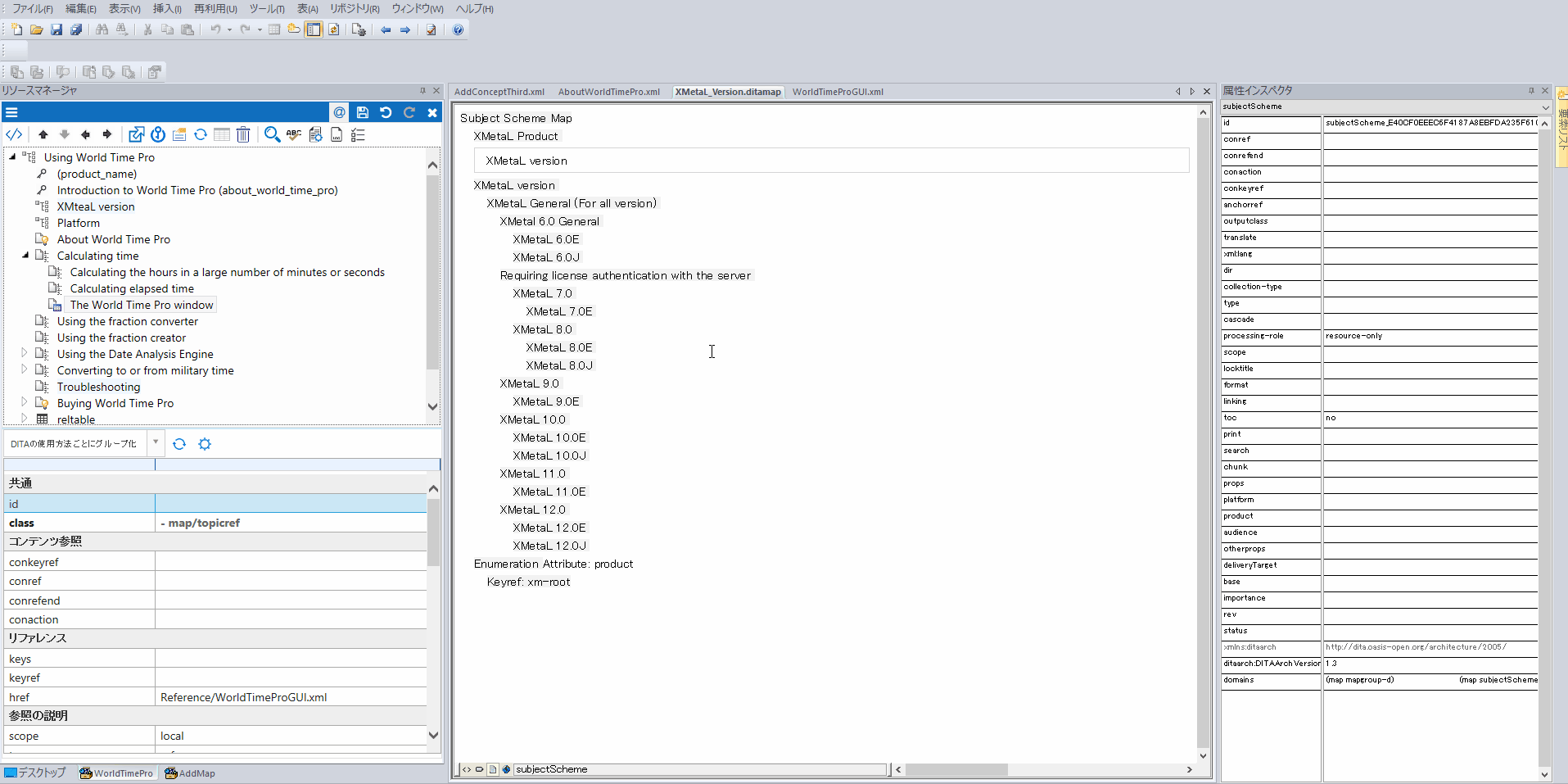Click the blue back arrow in the toolbar

(386, 29)
